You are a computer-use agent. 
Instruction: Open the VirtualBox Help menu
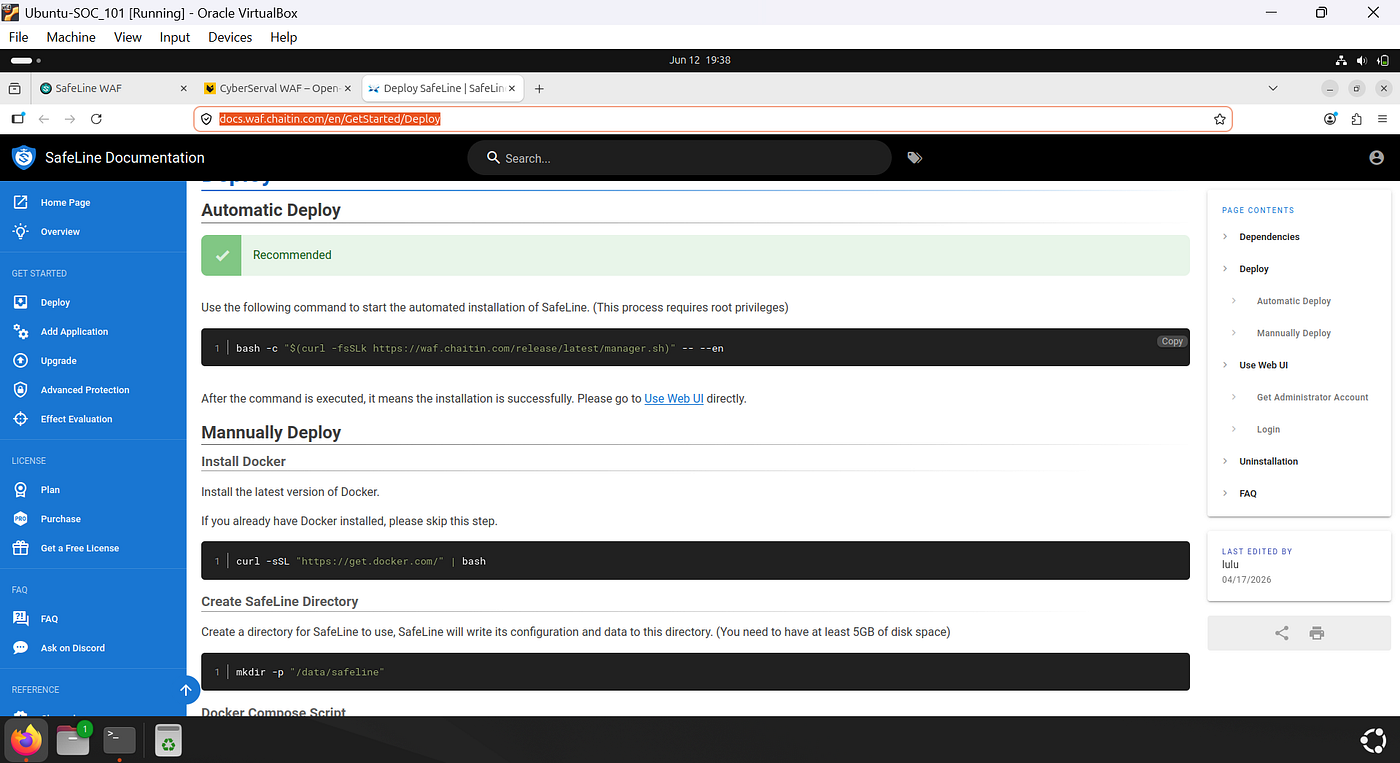tap(284, 37)
